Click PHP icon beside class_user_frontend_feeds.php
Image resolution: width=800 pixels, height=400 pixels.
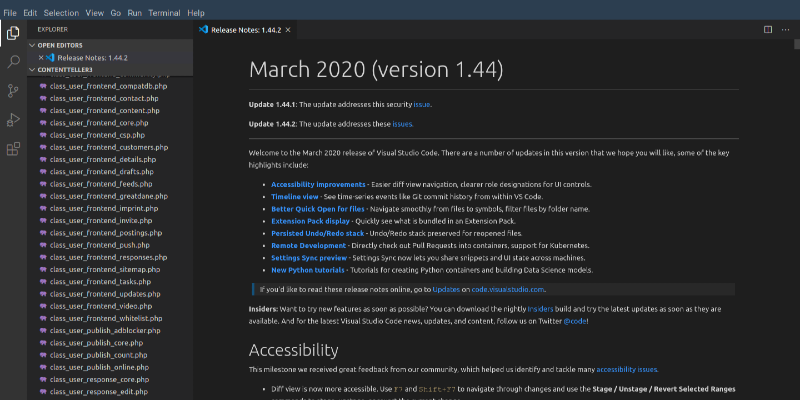click(x=43, y=184)
